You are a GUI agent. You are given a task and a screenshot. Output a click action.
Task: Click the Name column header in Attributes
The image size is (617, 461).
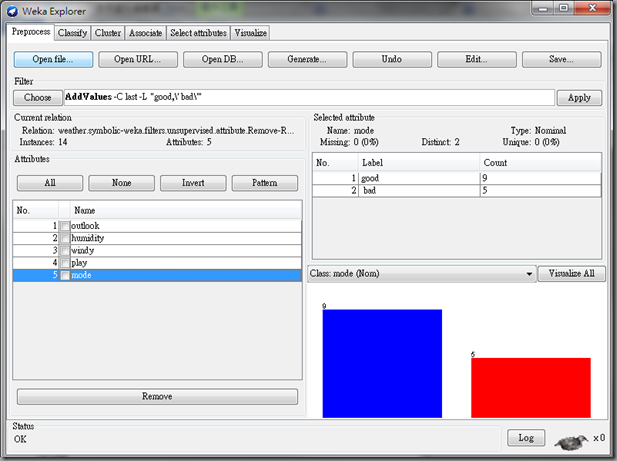pyautogui.click(x=186, y=210)
